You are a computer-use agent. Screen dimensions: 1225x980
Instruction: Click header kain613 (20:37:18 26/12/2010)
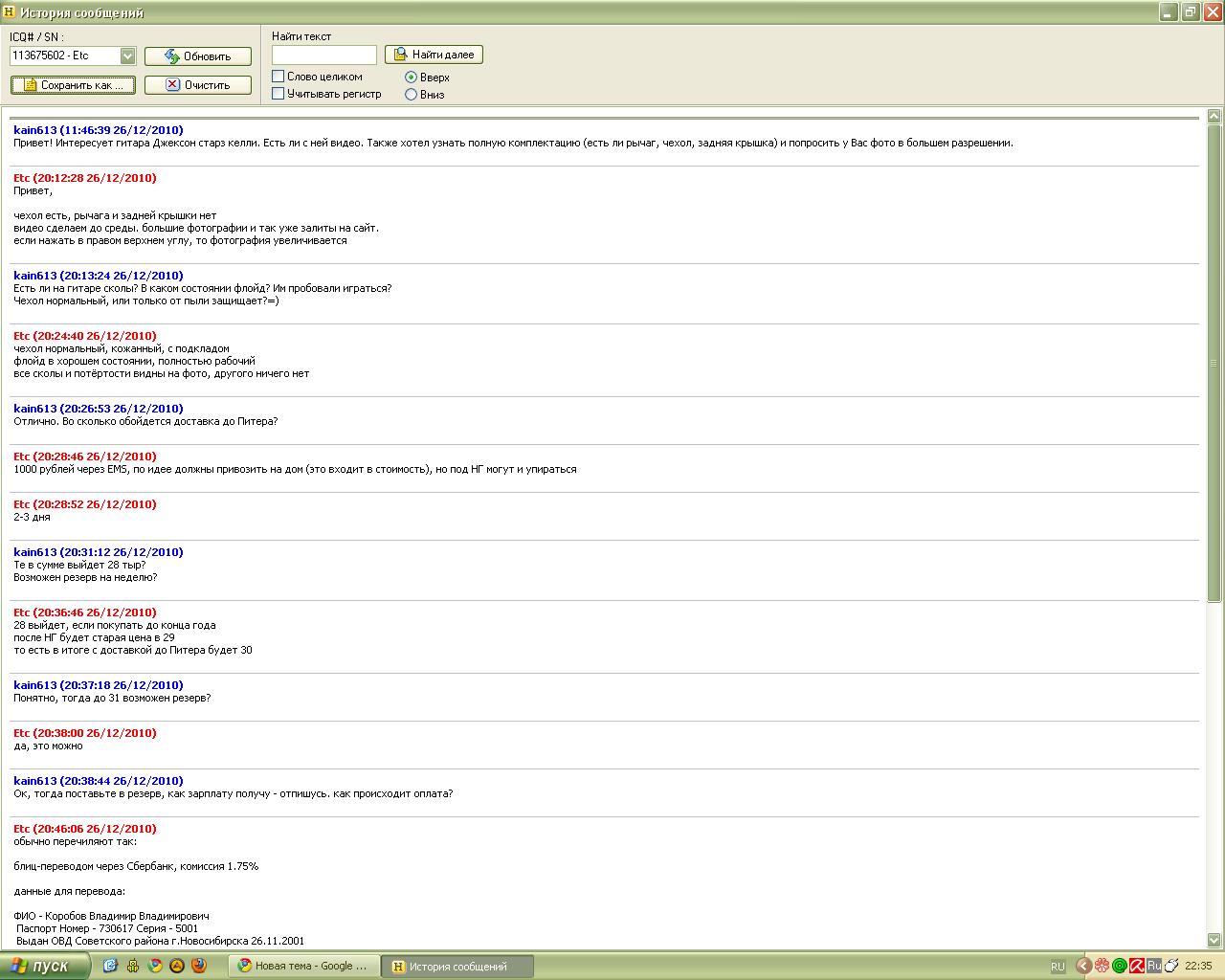click(99, 685)
